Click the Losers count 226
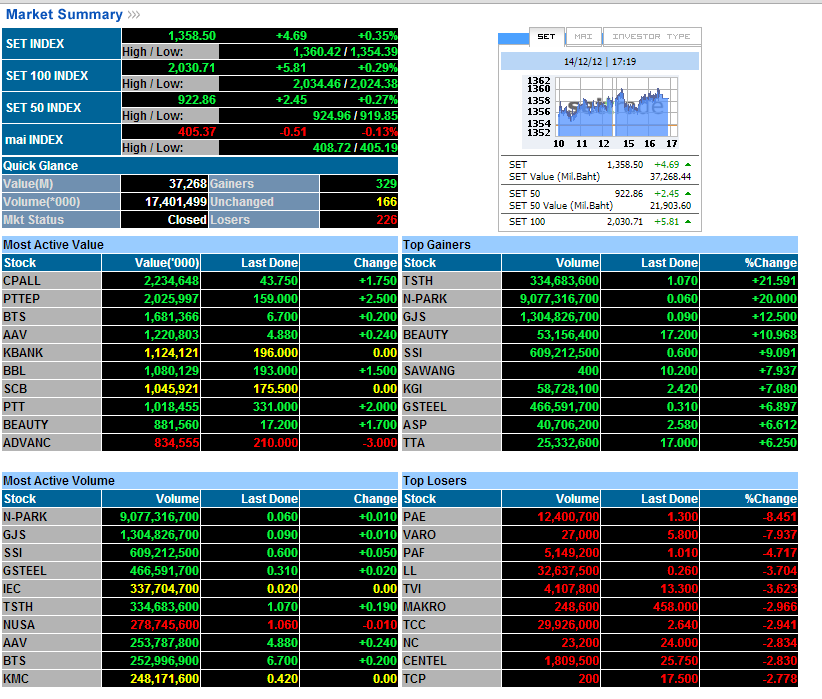The image size is (822, 699). coord(386,220)
